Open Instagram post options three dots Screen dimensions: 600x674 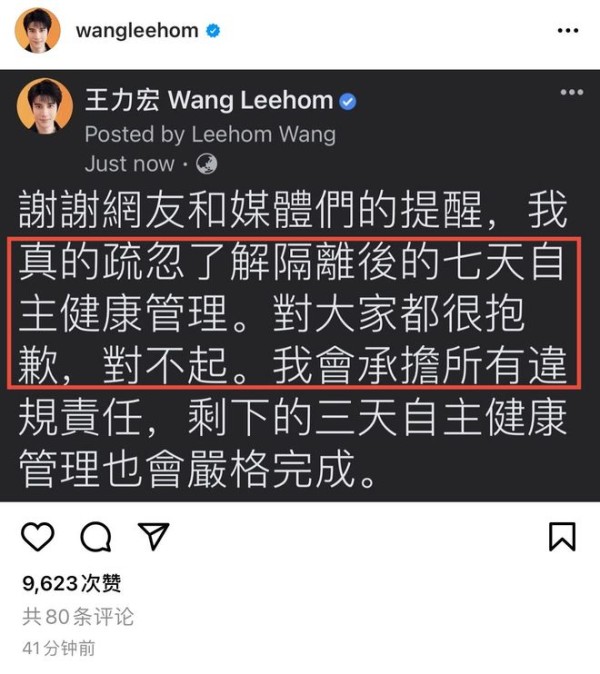point(568,31)
